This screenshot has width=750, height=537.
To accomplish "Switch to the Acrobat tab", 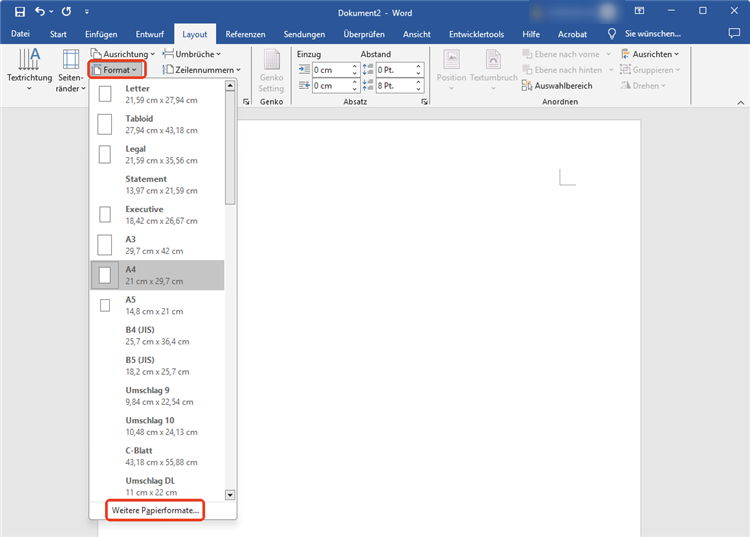I will [x=572, y=34].
